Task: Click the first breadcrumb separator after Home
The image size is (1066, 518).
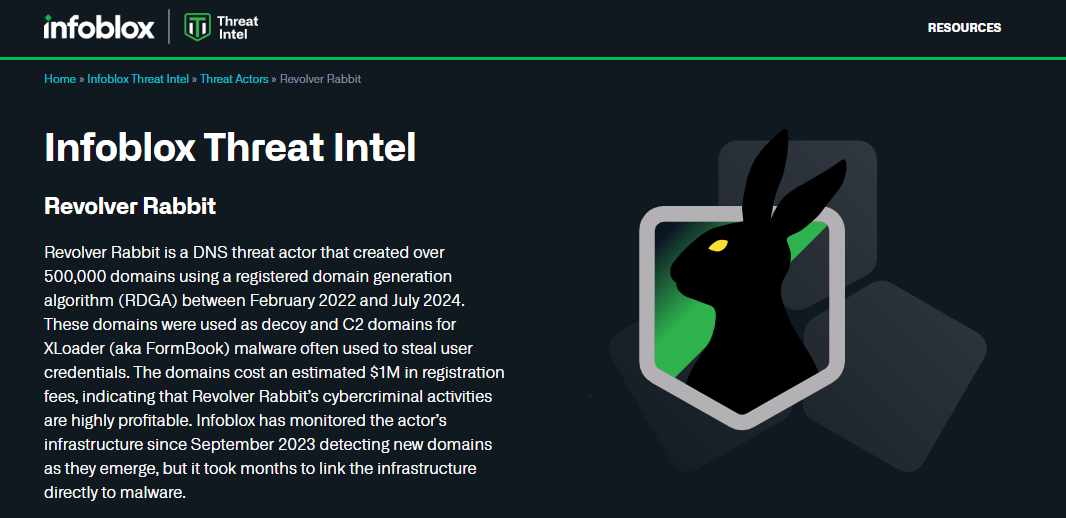Action: [81, 79]
